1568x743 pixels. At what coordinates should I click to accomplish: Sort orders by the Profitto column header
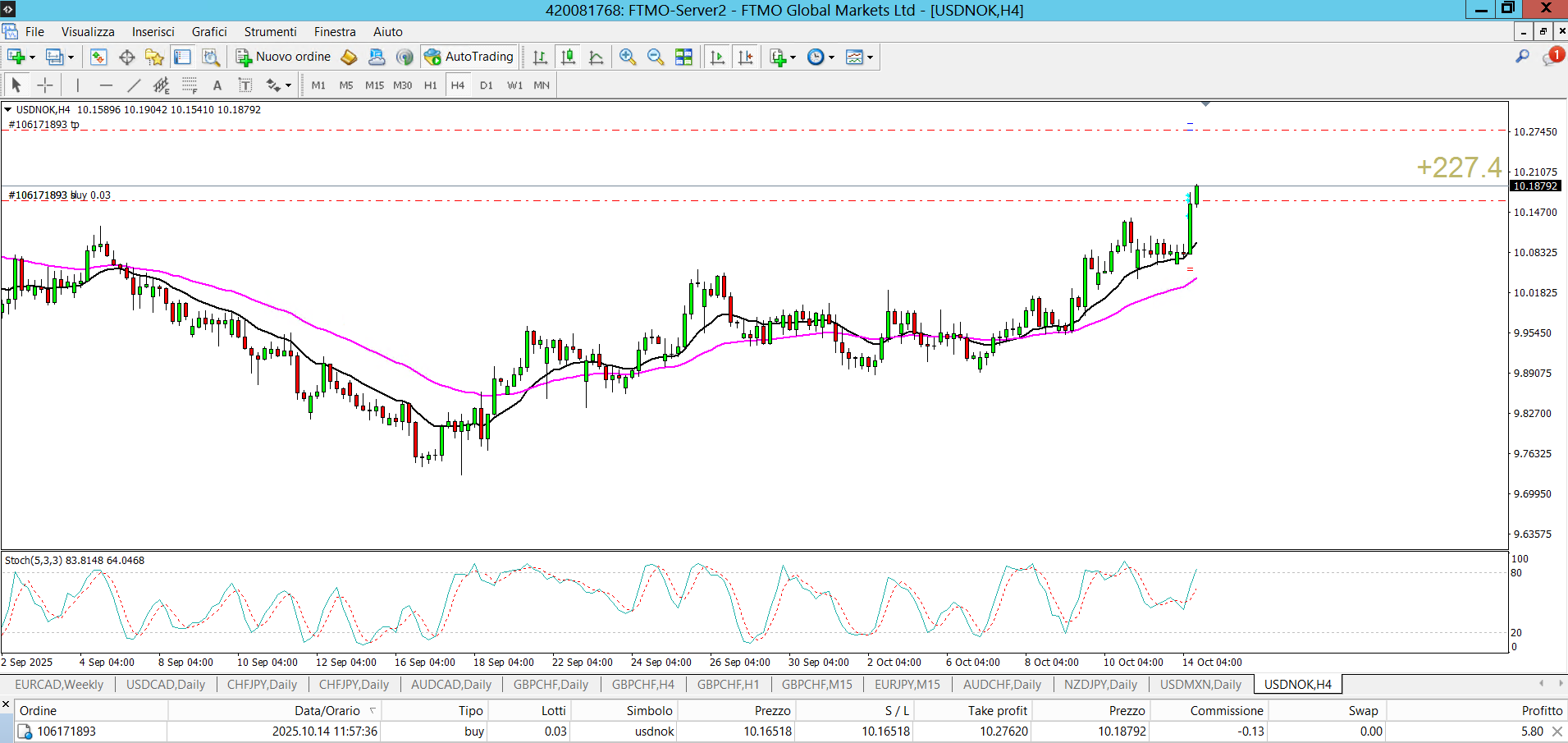1541,711
